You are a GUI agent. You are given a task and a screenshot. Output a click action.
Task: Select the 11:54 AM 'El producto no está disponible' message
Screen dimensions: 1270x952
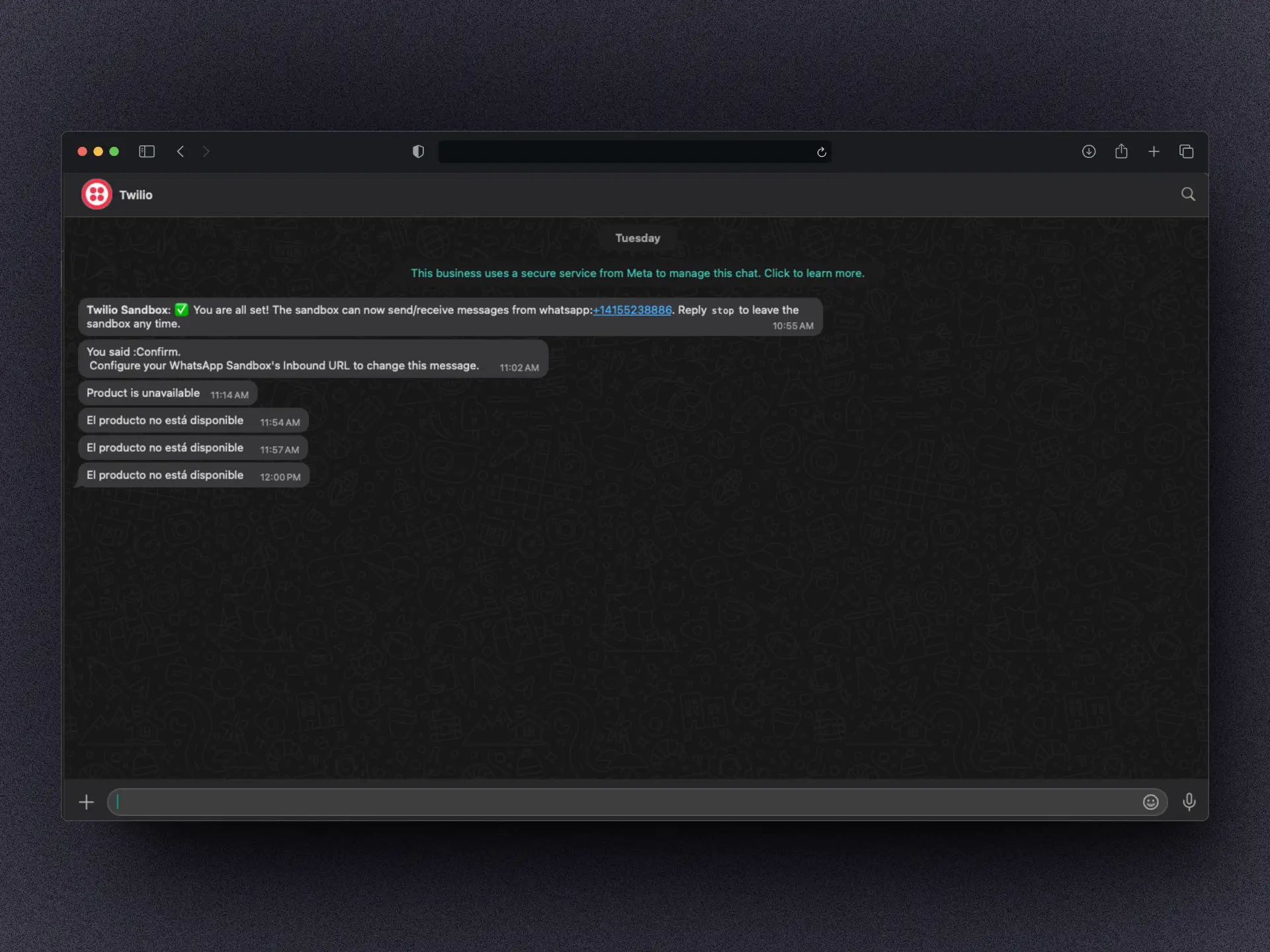coord(193,420)
